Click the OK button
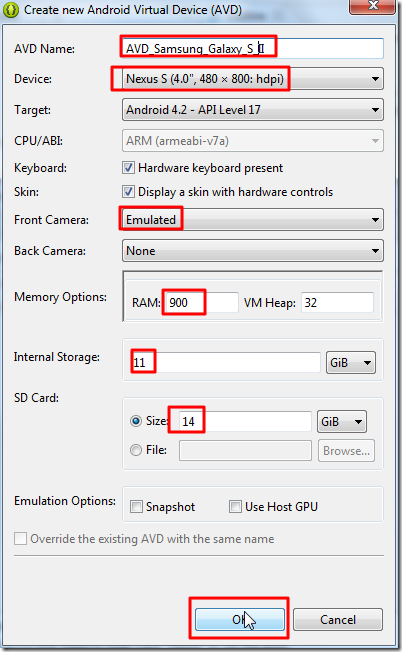Image resolution: width=402 pixels, height=652 pixels. 240,620
